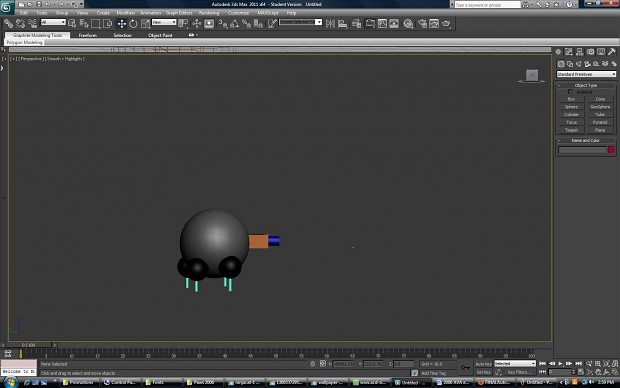620x388 pixels.
Task: Open the Quick Access toolbar customize arrow
Action: (x=82, y=4)
